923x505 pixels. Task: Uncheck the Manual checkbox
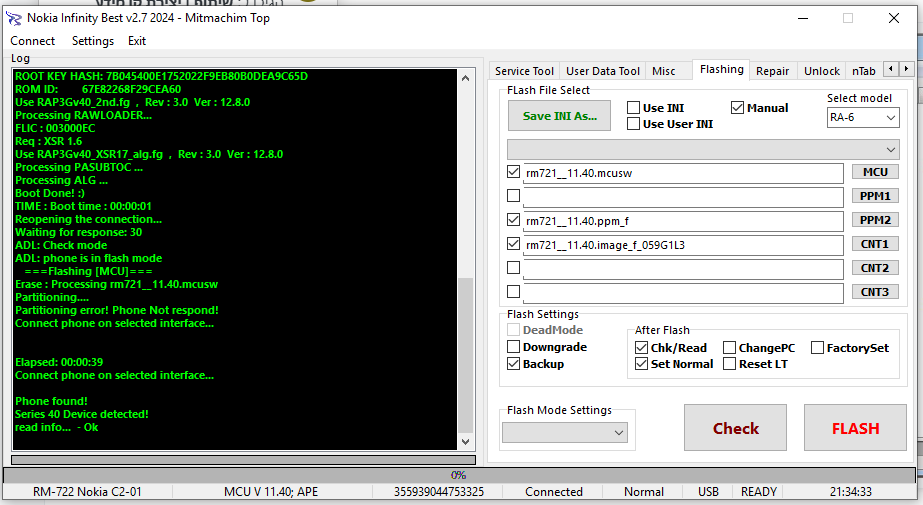tap(738, 108)
